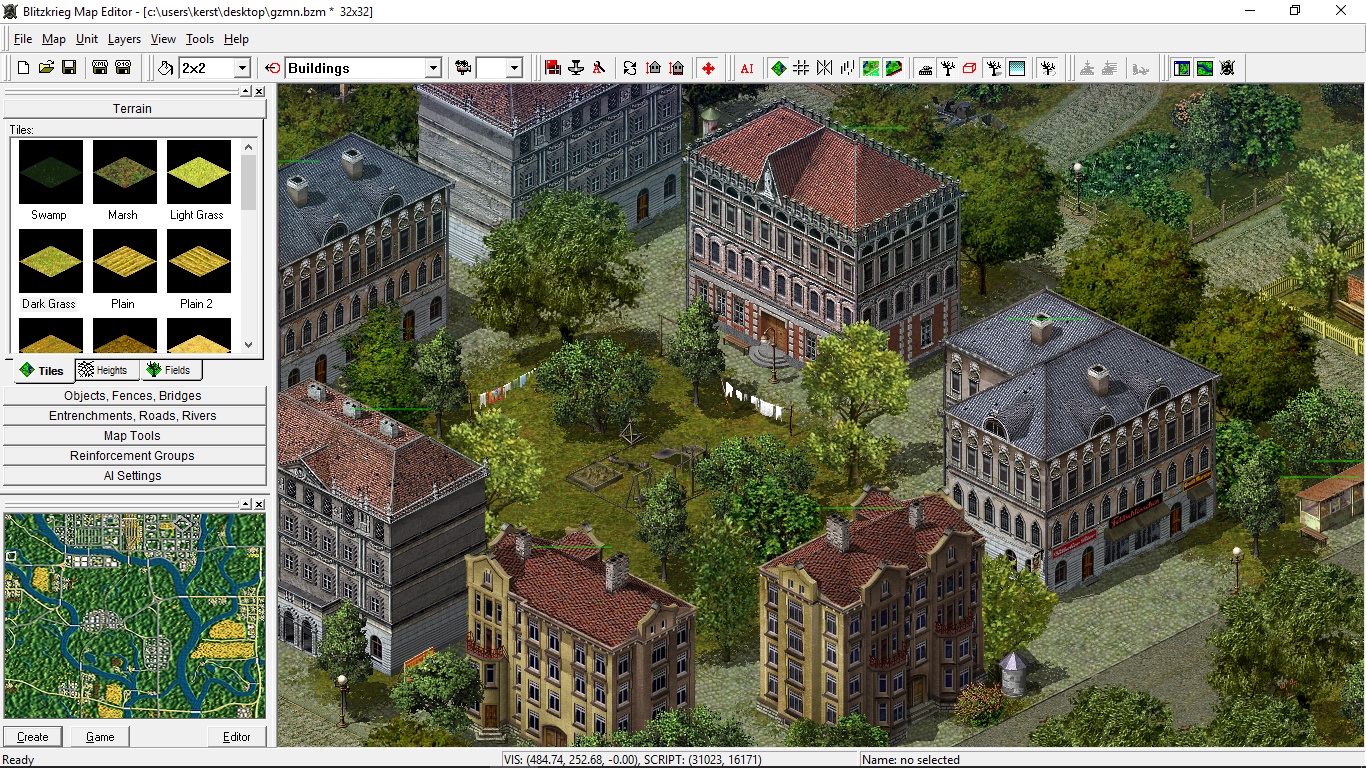Select the Swamp terrain tile
This screenshot has height=768, width=1366.
click(50, 180)
